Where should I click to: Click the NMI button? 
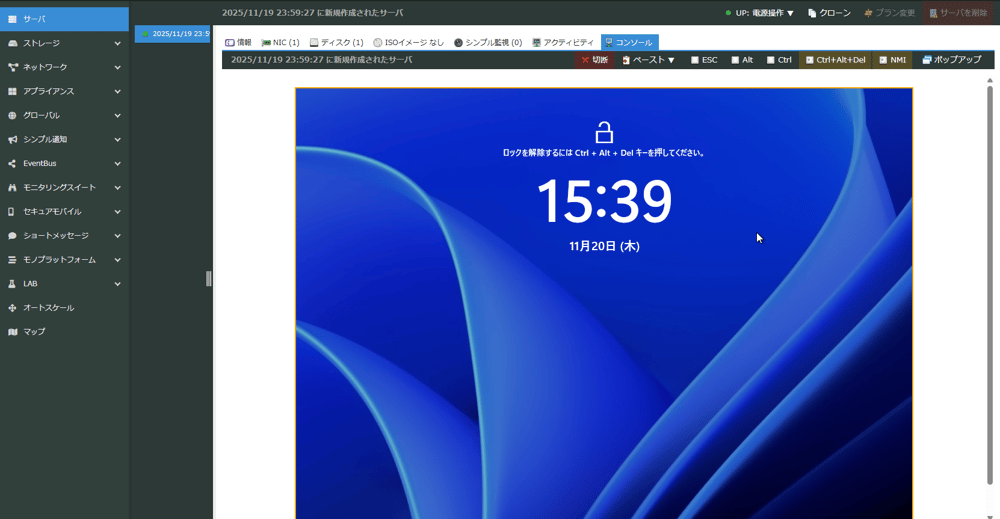892,60
